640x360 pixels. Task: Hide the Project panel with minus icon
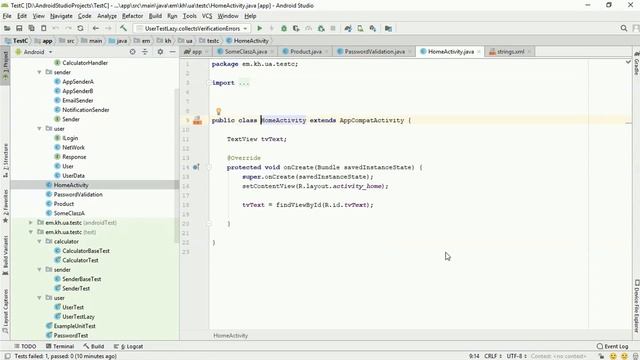172,52
